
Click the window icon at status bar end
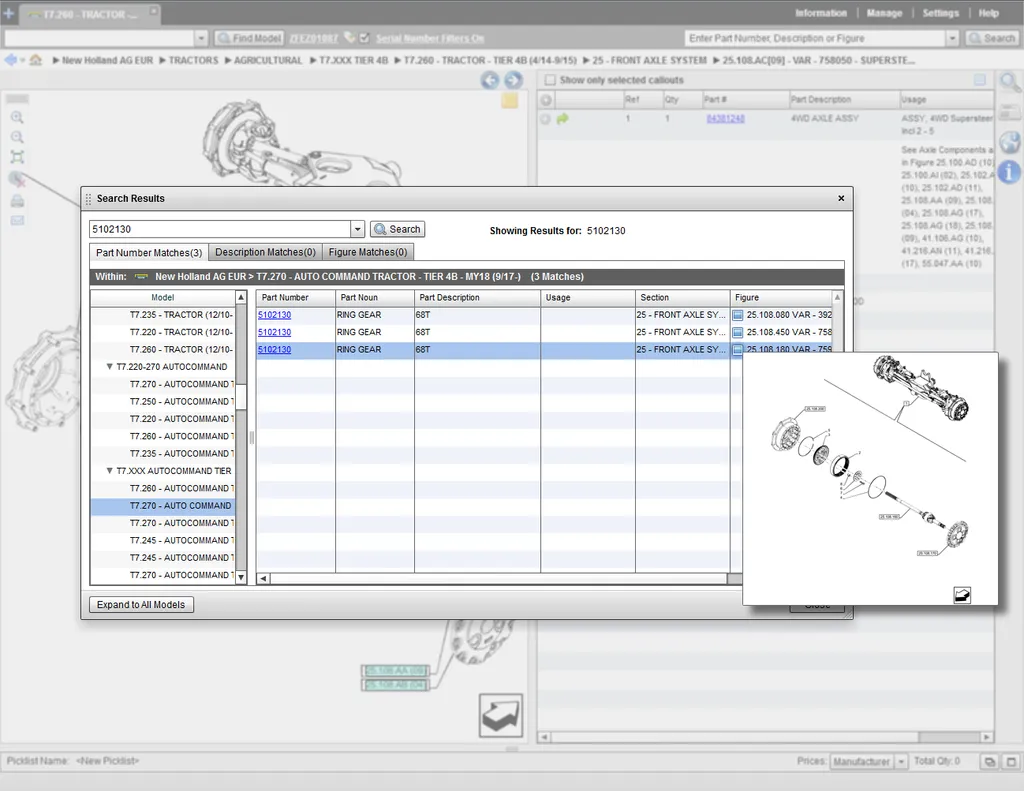tap(1011, 762)
